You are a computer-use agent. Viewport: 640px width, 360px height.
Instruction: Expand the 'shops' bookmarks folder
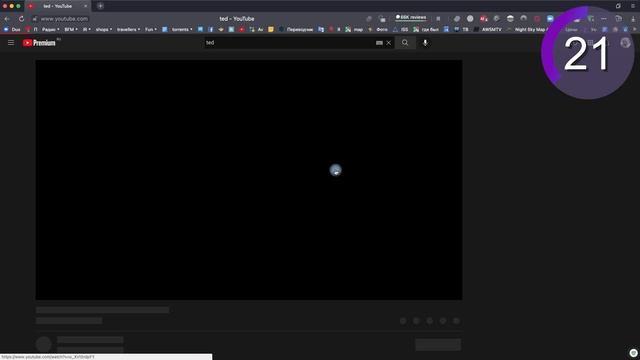pos(104,29)
